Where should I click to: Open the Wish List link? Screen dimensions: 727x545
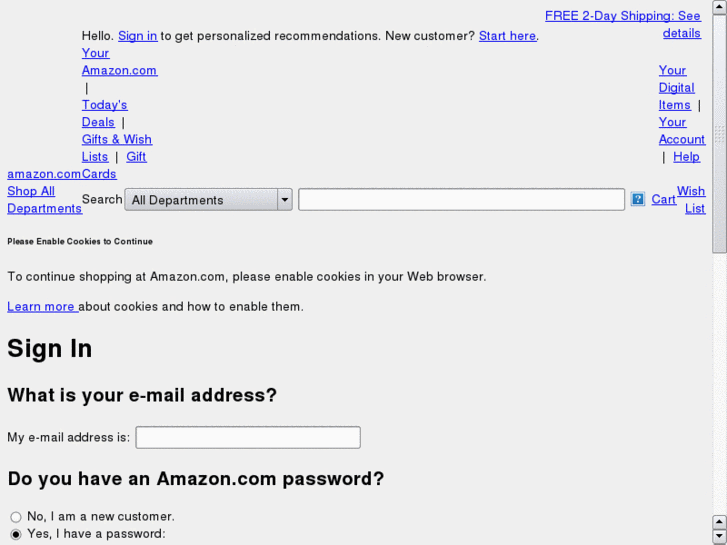tap(691, 199)
